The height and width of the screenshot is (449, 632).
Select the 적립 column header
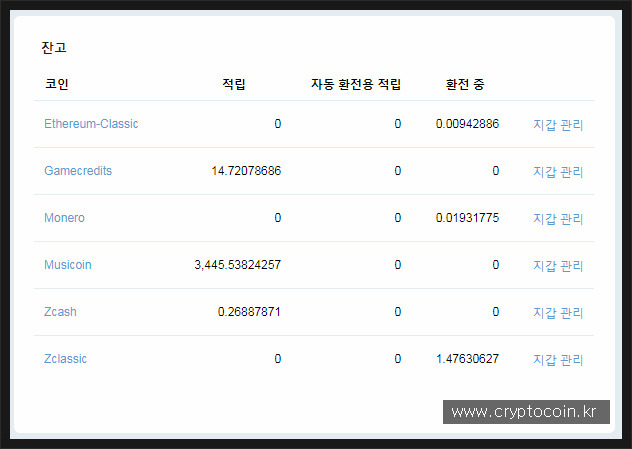pyautogui.click(x=234, y=84)
